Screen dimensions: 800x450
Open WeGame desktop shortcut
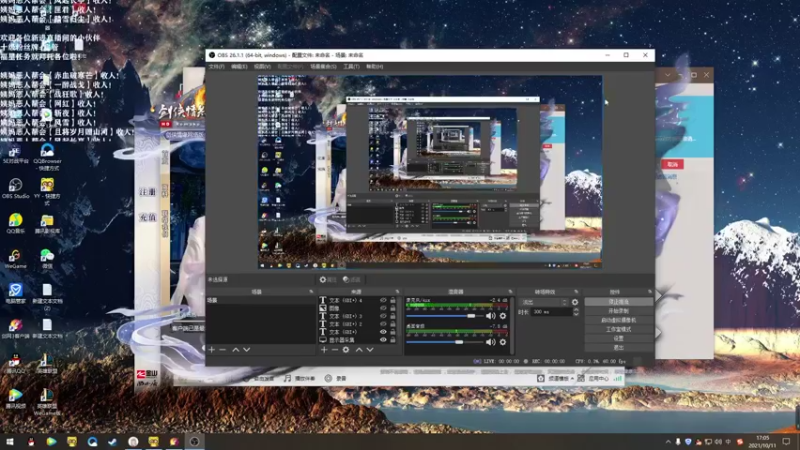click(15, 259)
